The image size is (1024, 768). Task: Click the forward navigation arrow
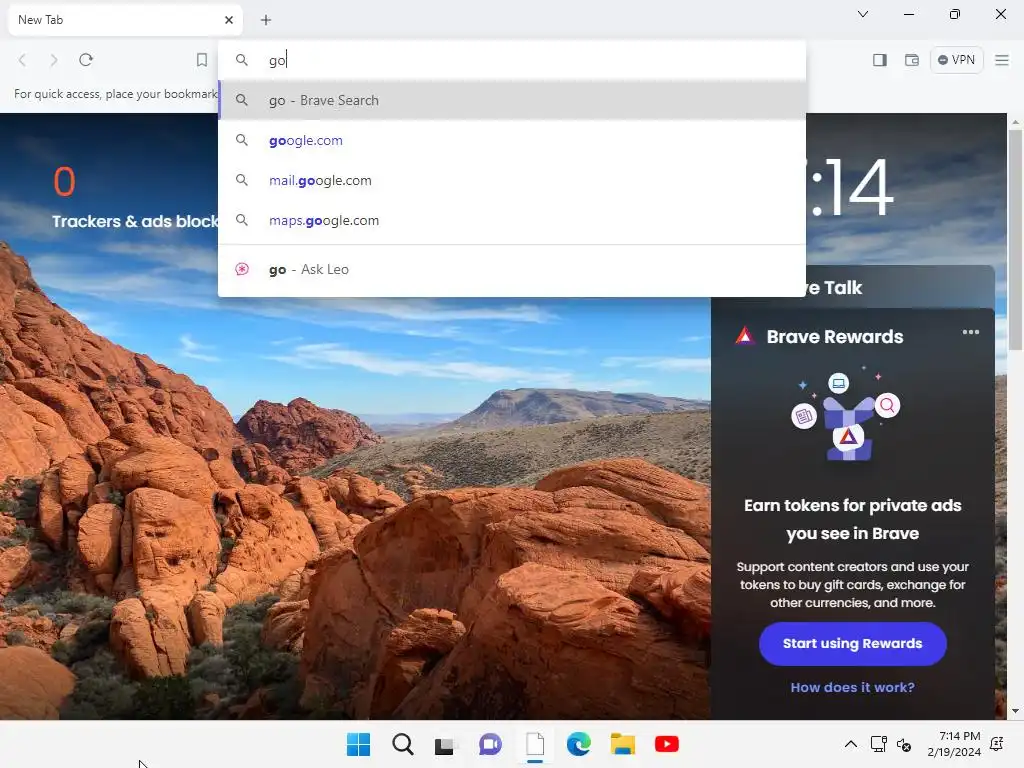54,60
